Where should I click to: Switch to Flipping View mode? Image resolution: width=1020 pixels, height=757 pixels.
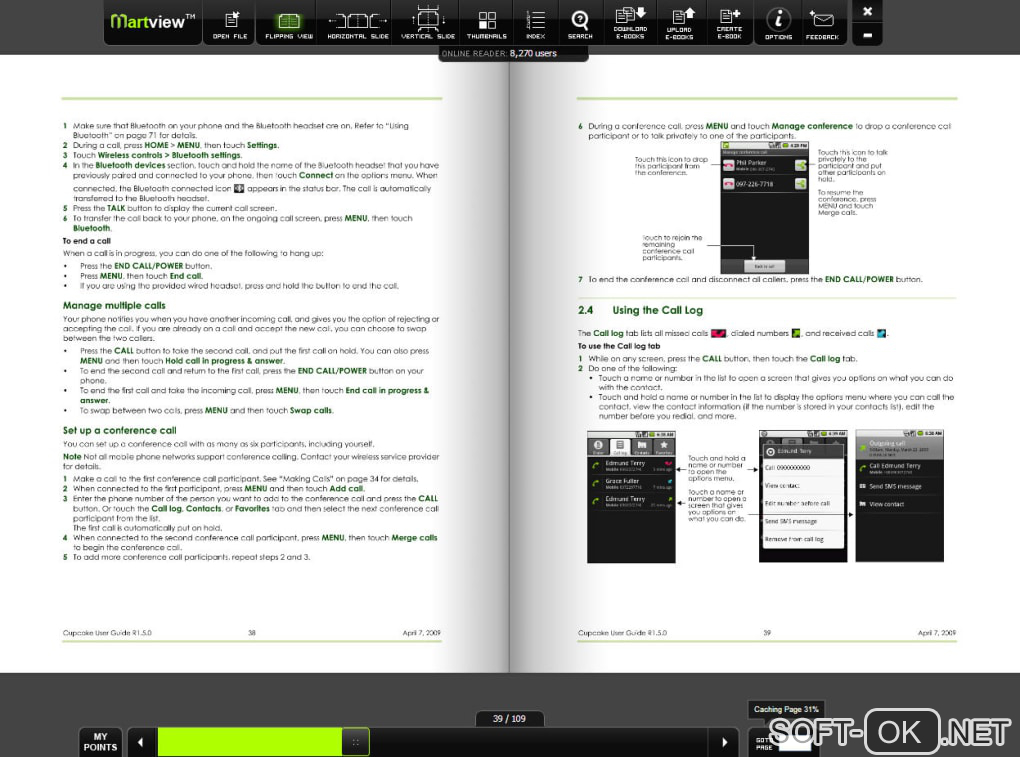289,25
